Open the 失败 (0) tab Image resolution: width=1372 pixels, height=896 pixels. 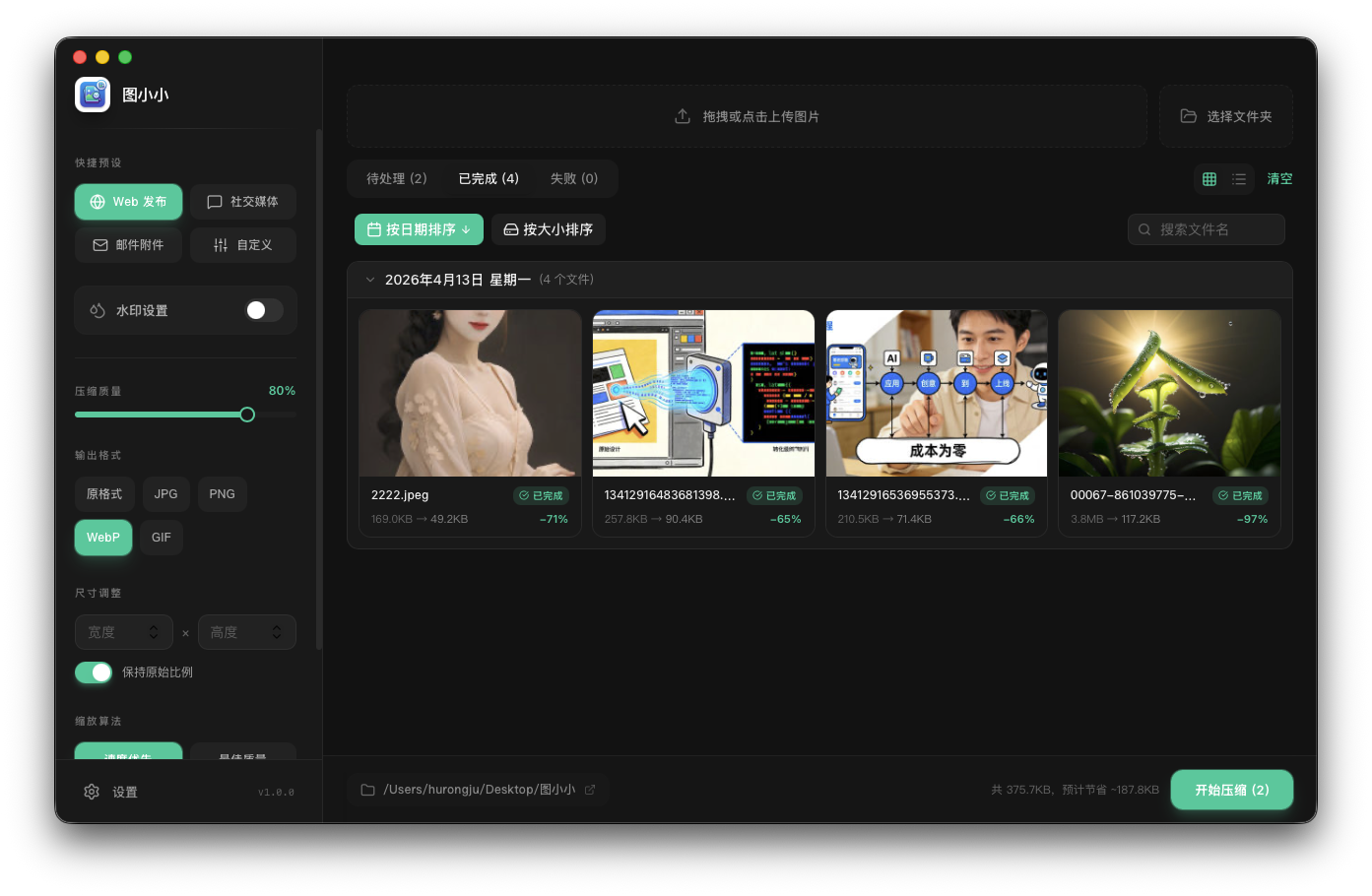click(573, 179)
